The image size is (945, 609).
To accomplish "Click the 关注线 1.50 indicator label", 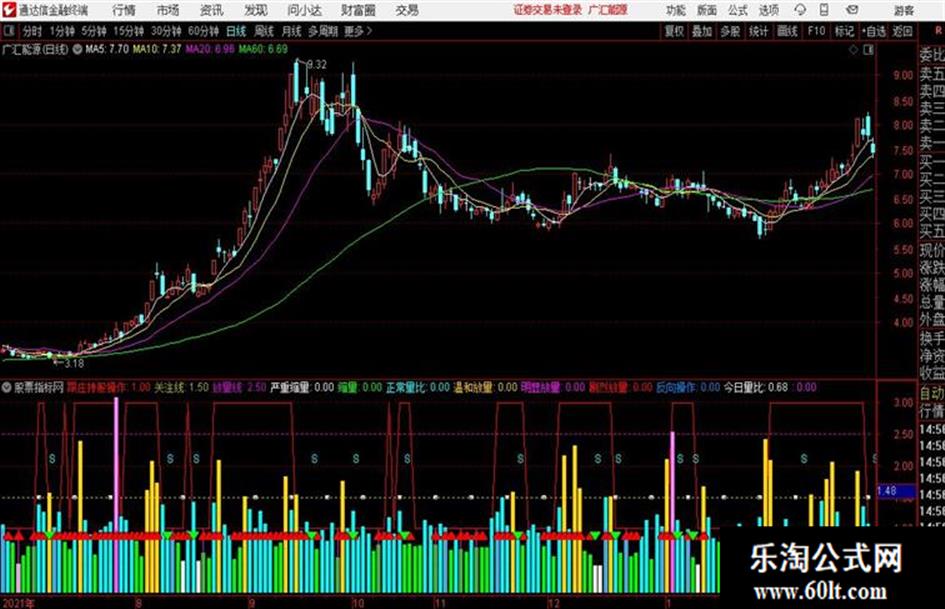I will coord(181,387).
